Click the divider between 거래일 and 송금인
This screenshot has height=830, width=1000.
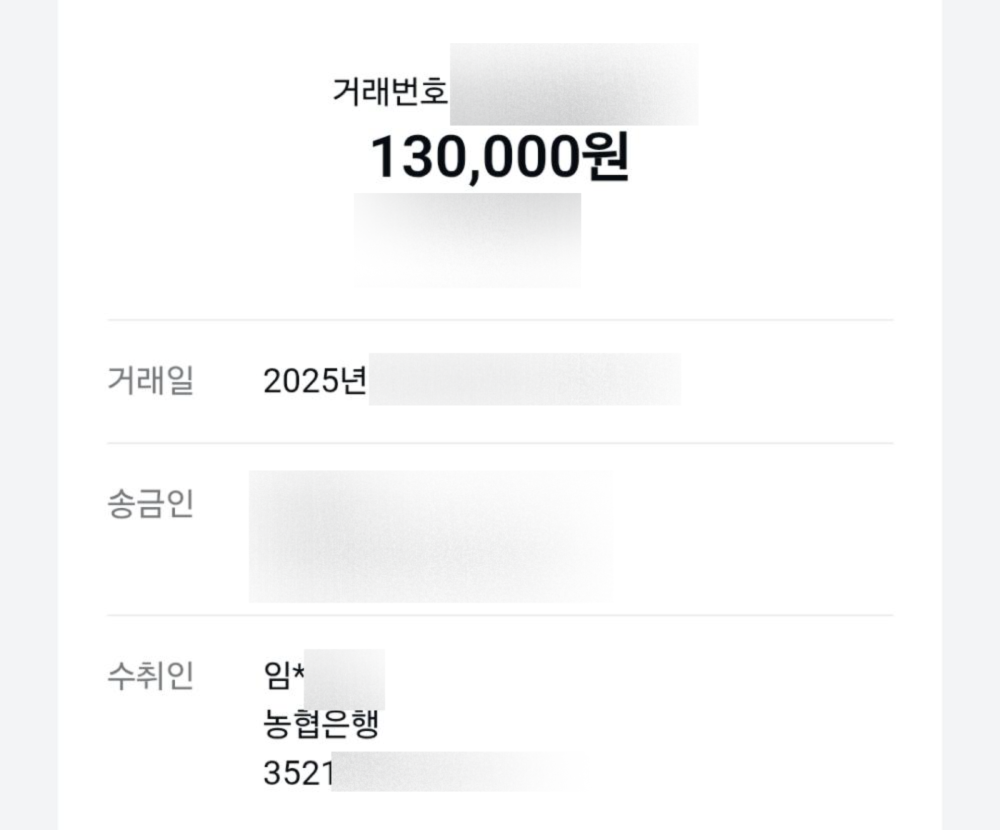coord(500,443)
